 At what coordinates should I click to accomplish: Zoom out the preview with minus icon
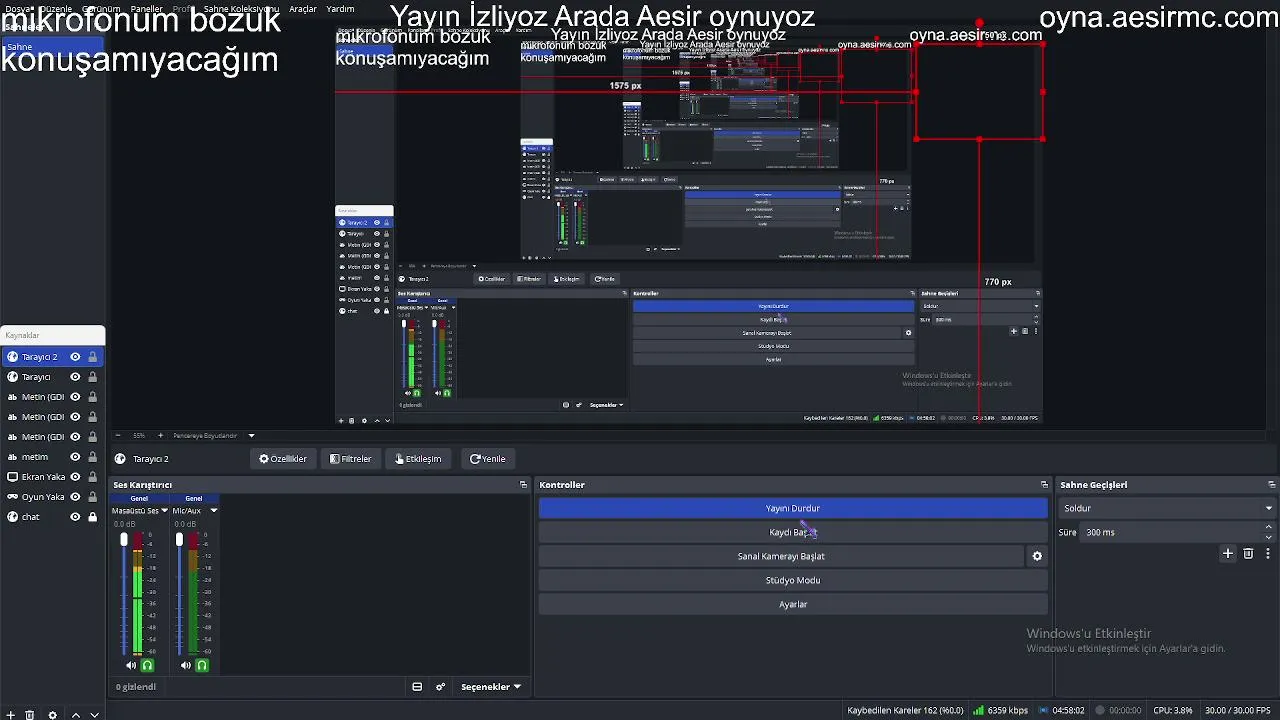point(118,435)
